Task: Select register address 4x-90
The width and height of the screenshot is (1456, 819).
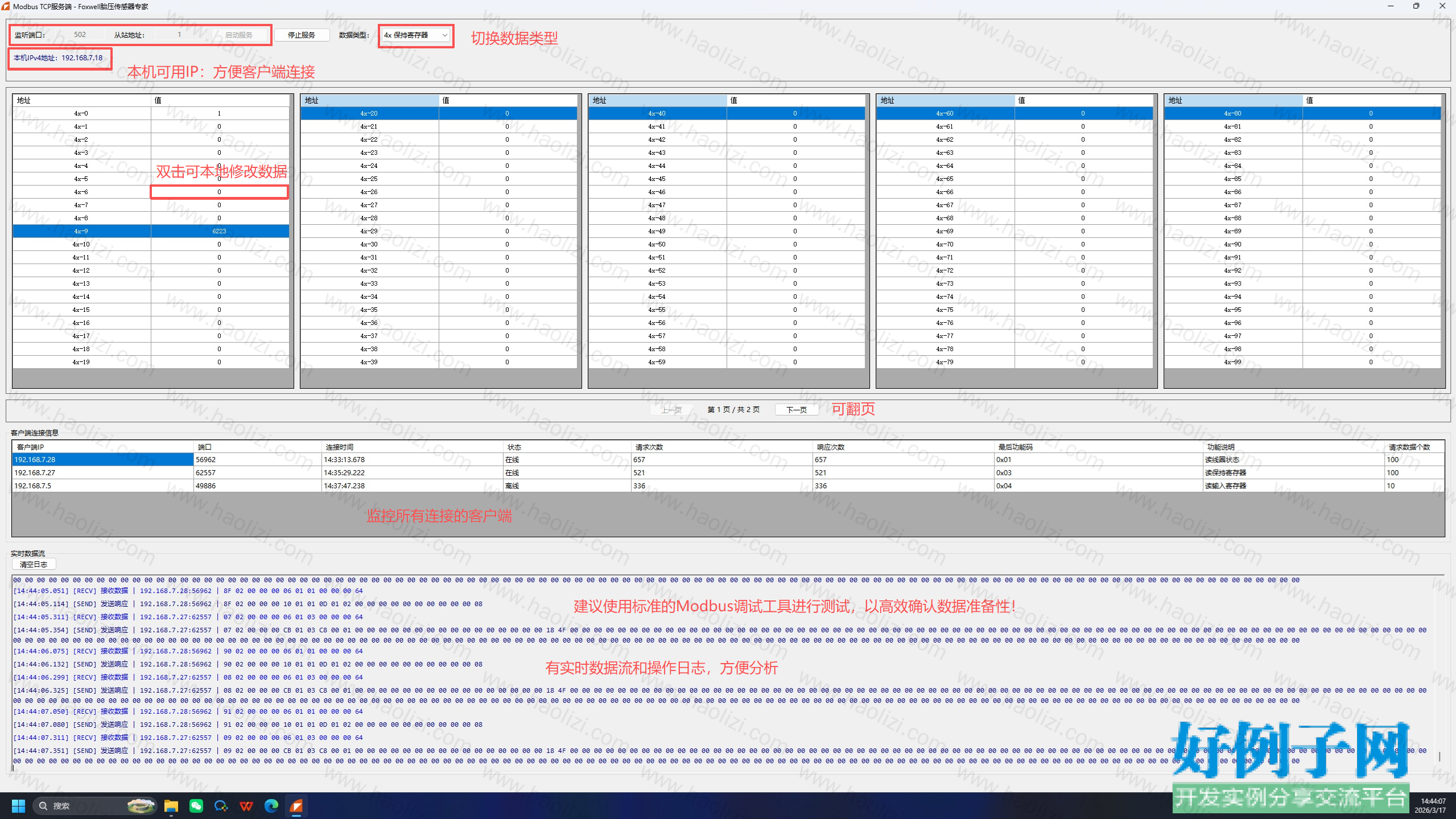Action: click(1233, 244)
